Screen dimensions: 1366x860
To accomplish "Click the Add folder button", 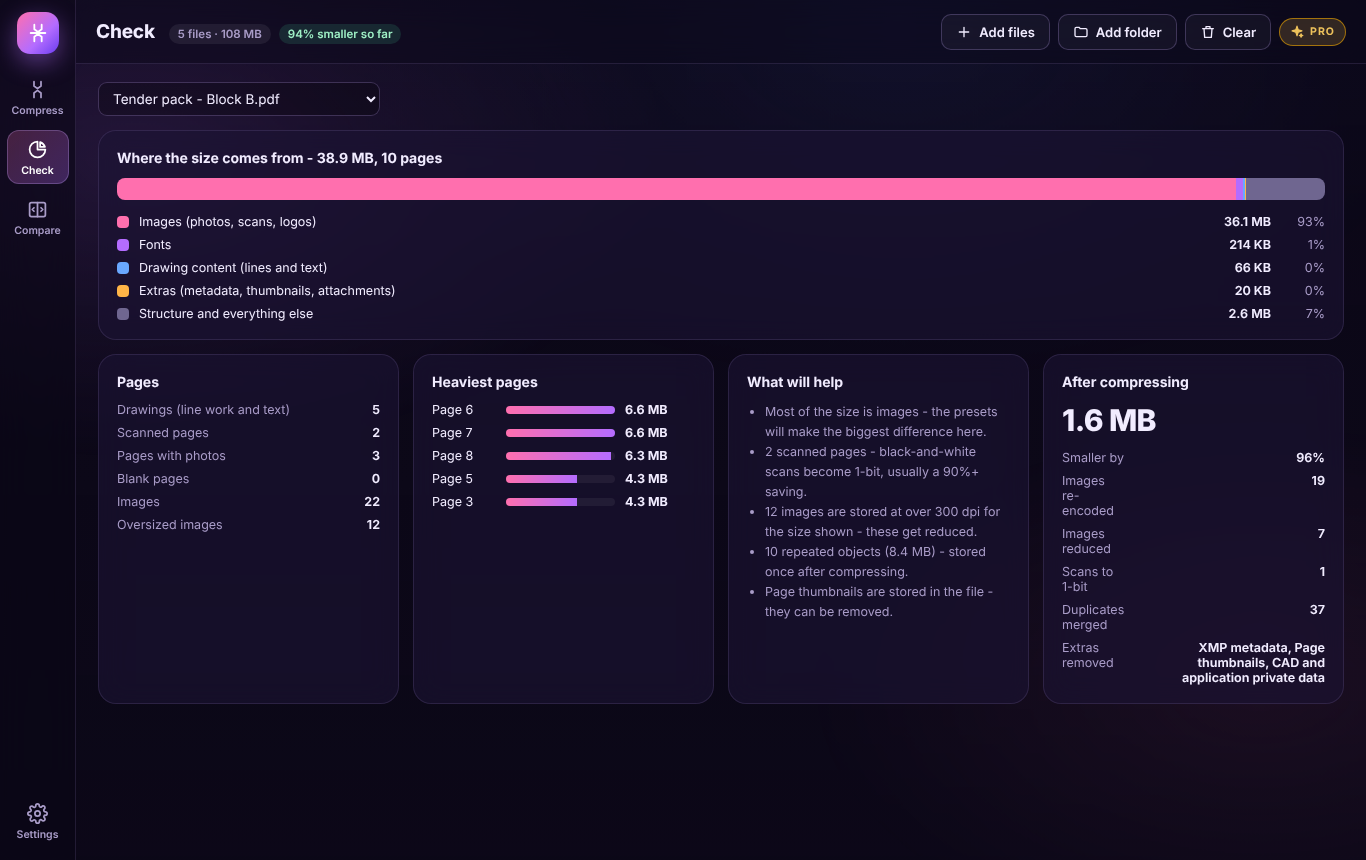I will [1117, 32].
